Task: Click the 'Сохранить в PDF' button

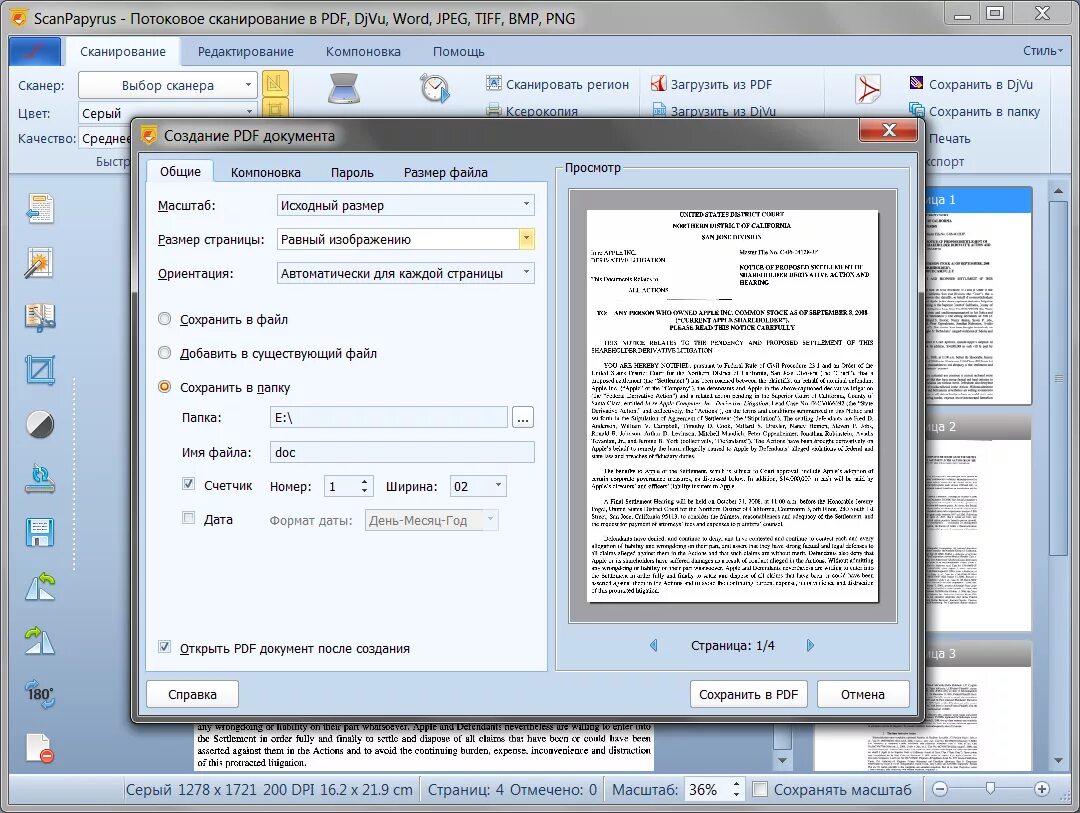Action: pos(748,694)
